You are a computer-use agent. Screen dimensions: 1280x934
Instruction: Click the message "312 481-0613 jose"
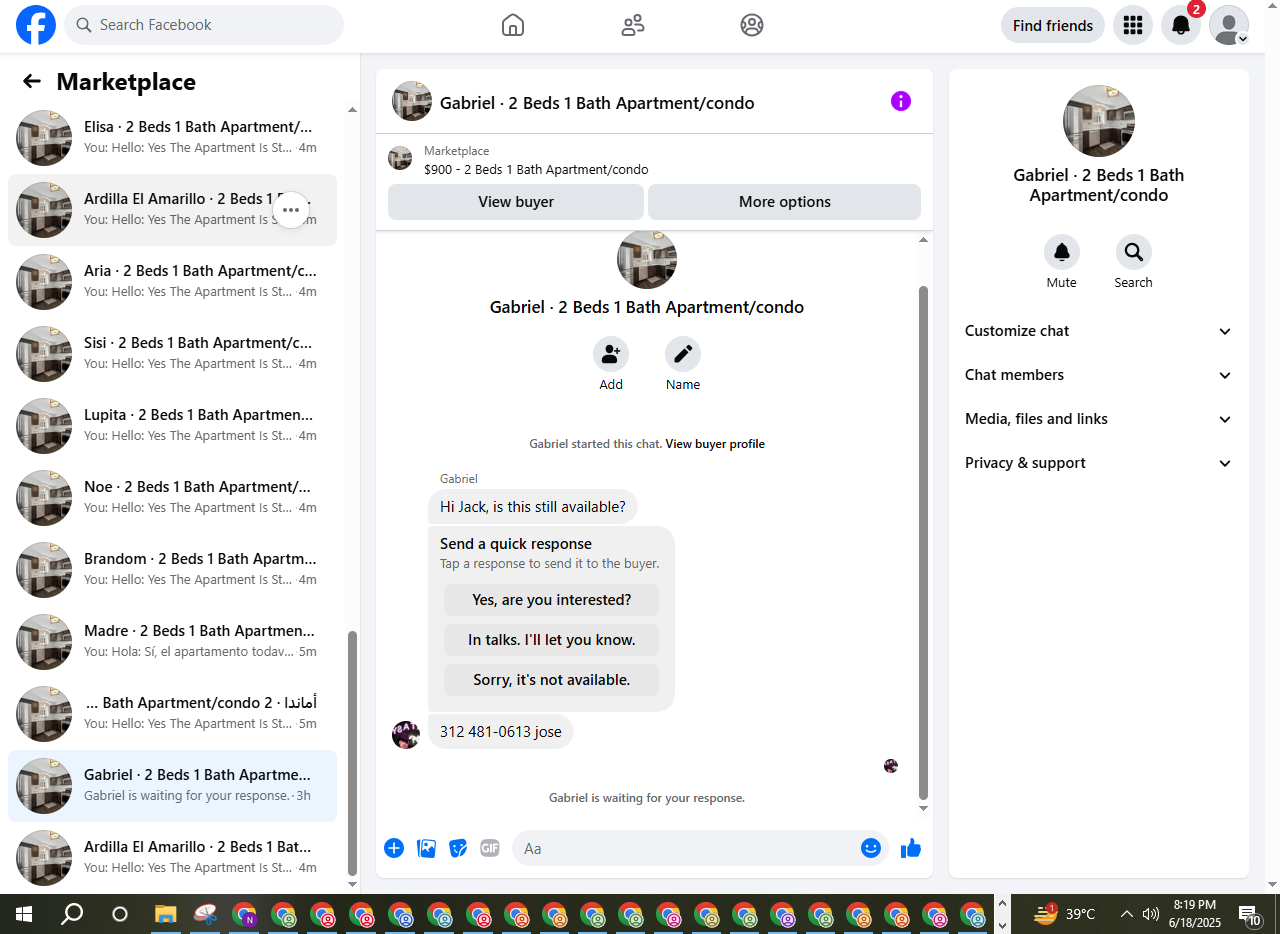[x=501, y=732]
